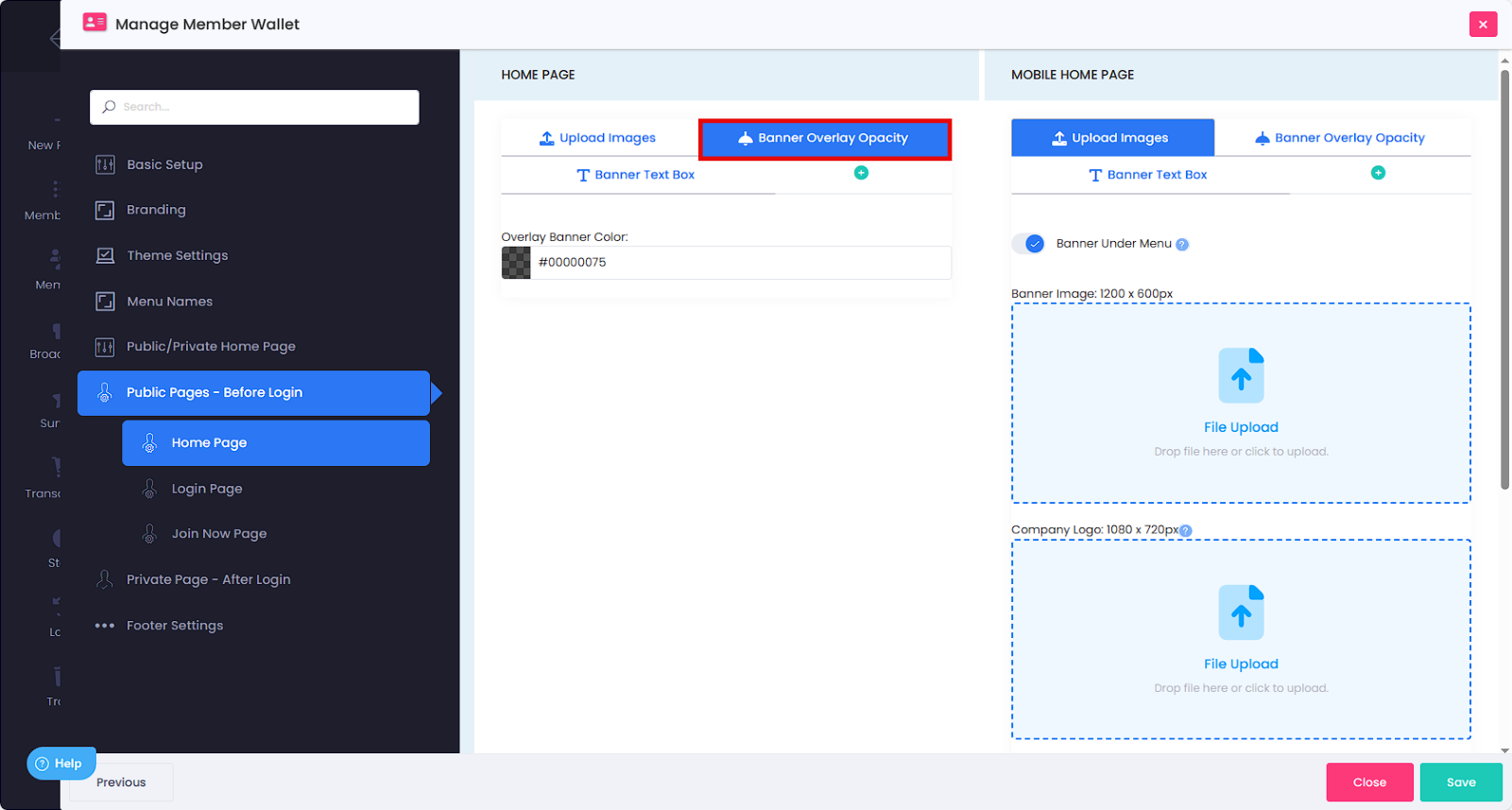Click the Company Logo file upload icon

coord(1241,612)
